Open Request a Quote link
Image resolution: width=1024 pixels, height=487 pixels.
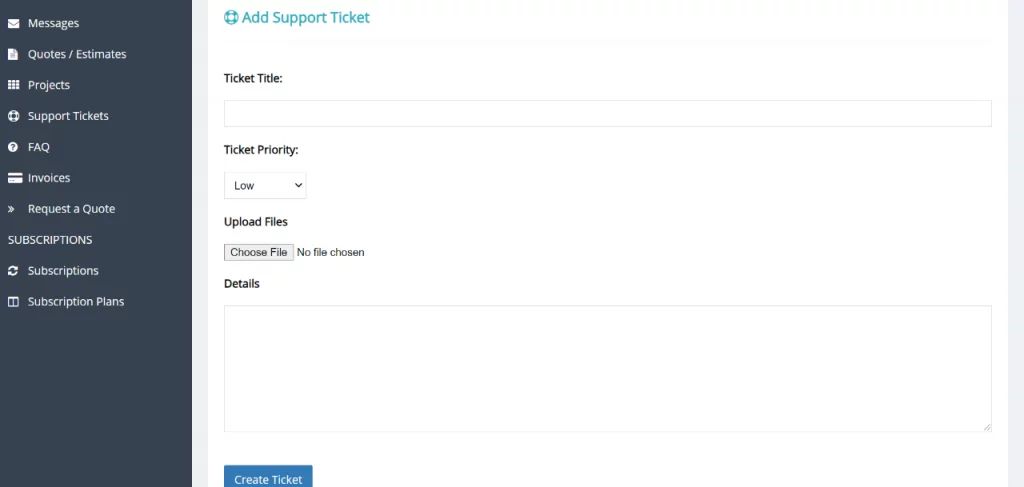pos(71,209)
